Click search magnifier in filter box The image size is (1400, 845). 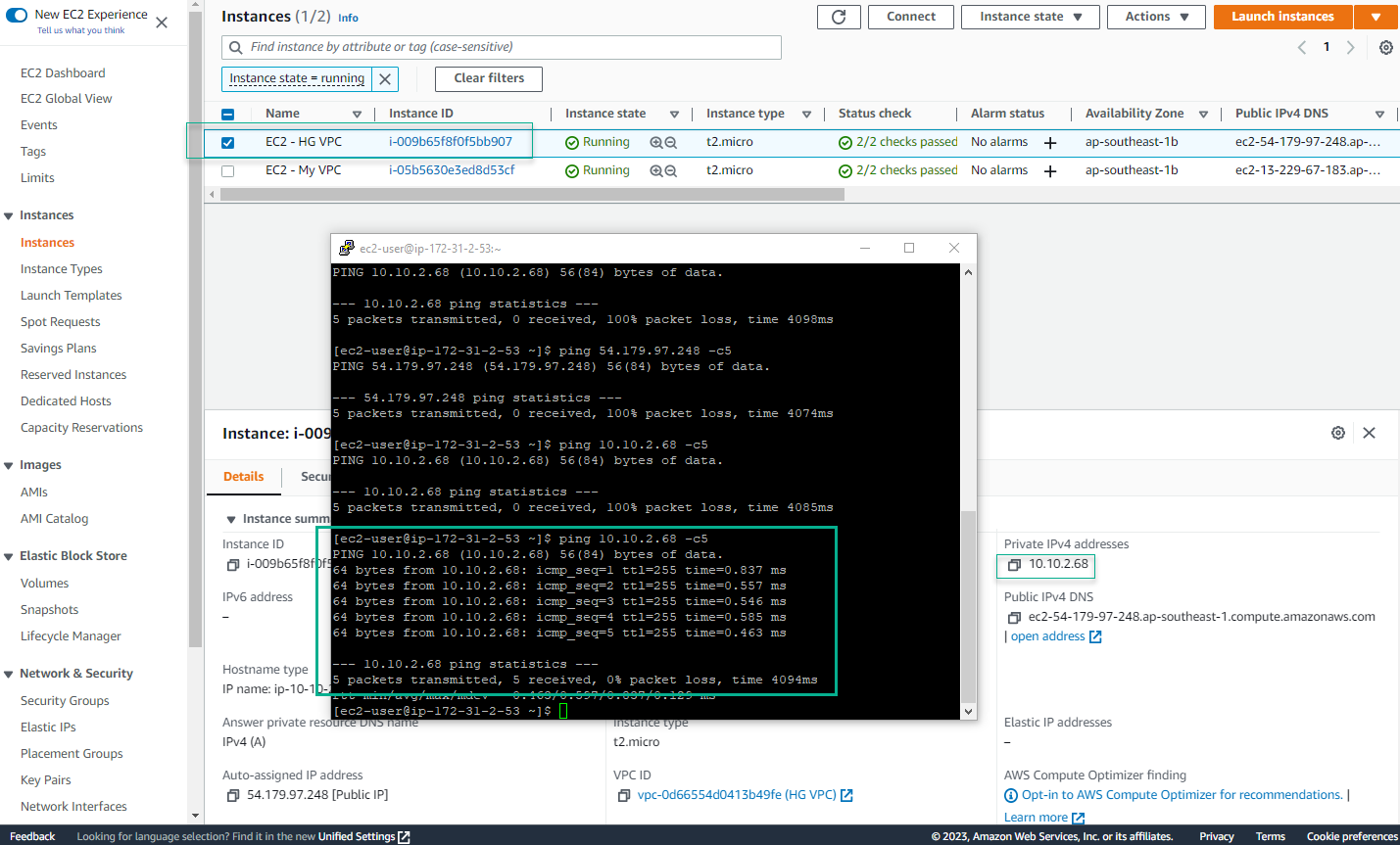[x=236, y=47]
